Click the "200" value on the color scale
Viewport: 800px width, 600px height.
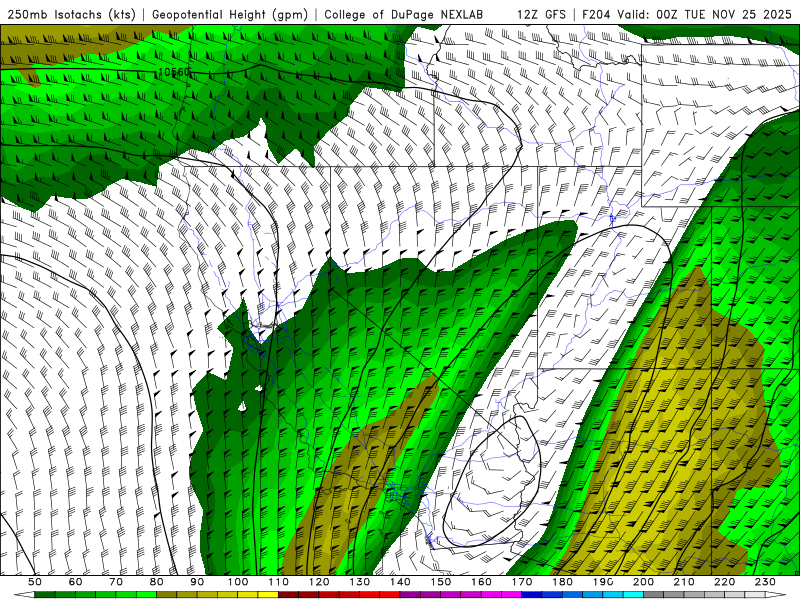point(643,582)
